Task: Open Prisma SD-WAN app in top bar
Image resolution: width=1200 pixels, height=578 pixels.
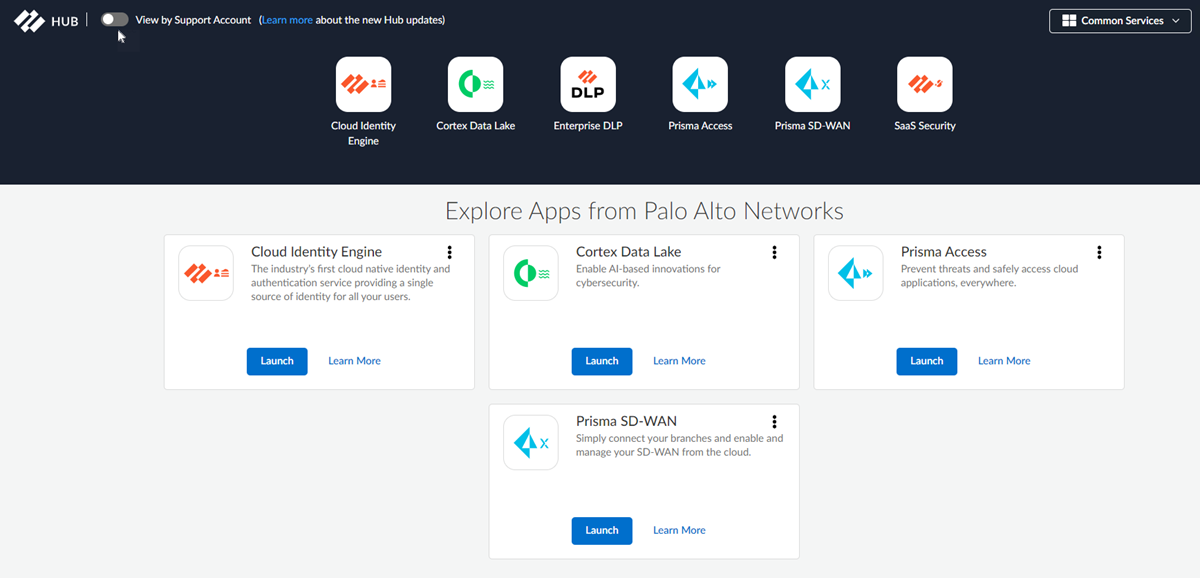Action: coord(812,84)
